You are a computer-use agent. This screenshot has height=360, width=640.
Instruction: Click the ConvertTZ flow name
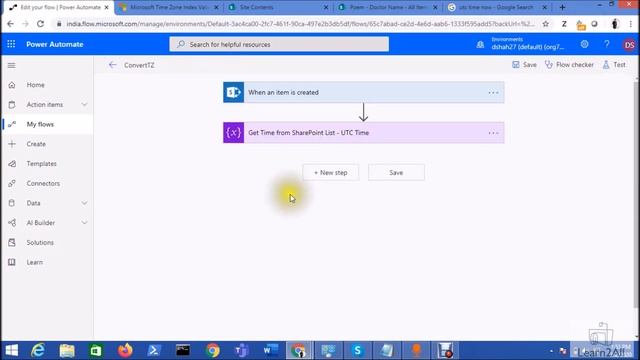pos(139,65)
